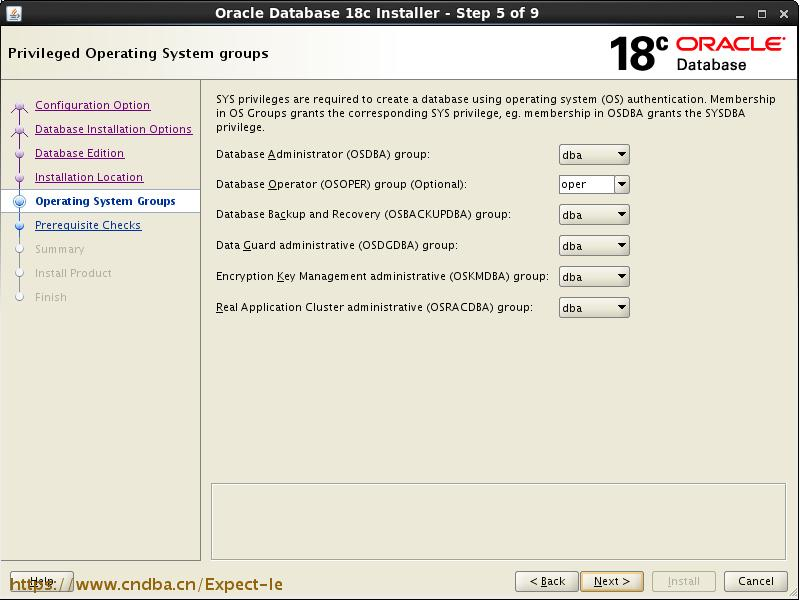Navigate to Database Installation Options step
This screenshot has width=800, height=600.
pyautogui.click(x=114, y=129)
